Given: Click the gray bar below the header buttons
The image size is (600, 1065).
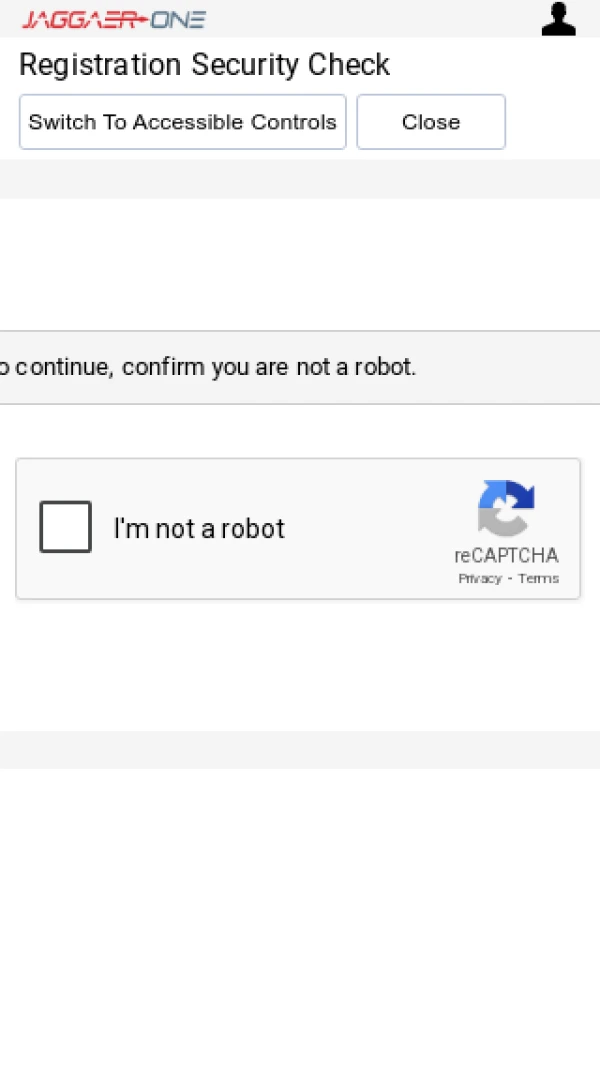Looking at the screenshot, I should [x=300, y=179].
